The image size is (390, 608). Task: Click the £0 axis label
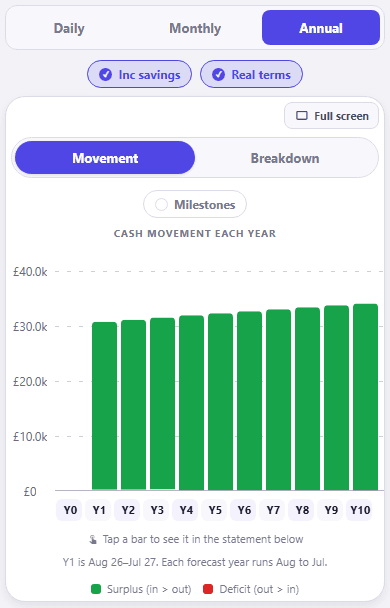coord(30,492)
